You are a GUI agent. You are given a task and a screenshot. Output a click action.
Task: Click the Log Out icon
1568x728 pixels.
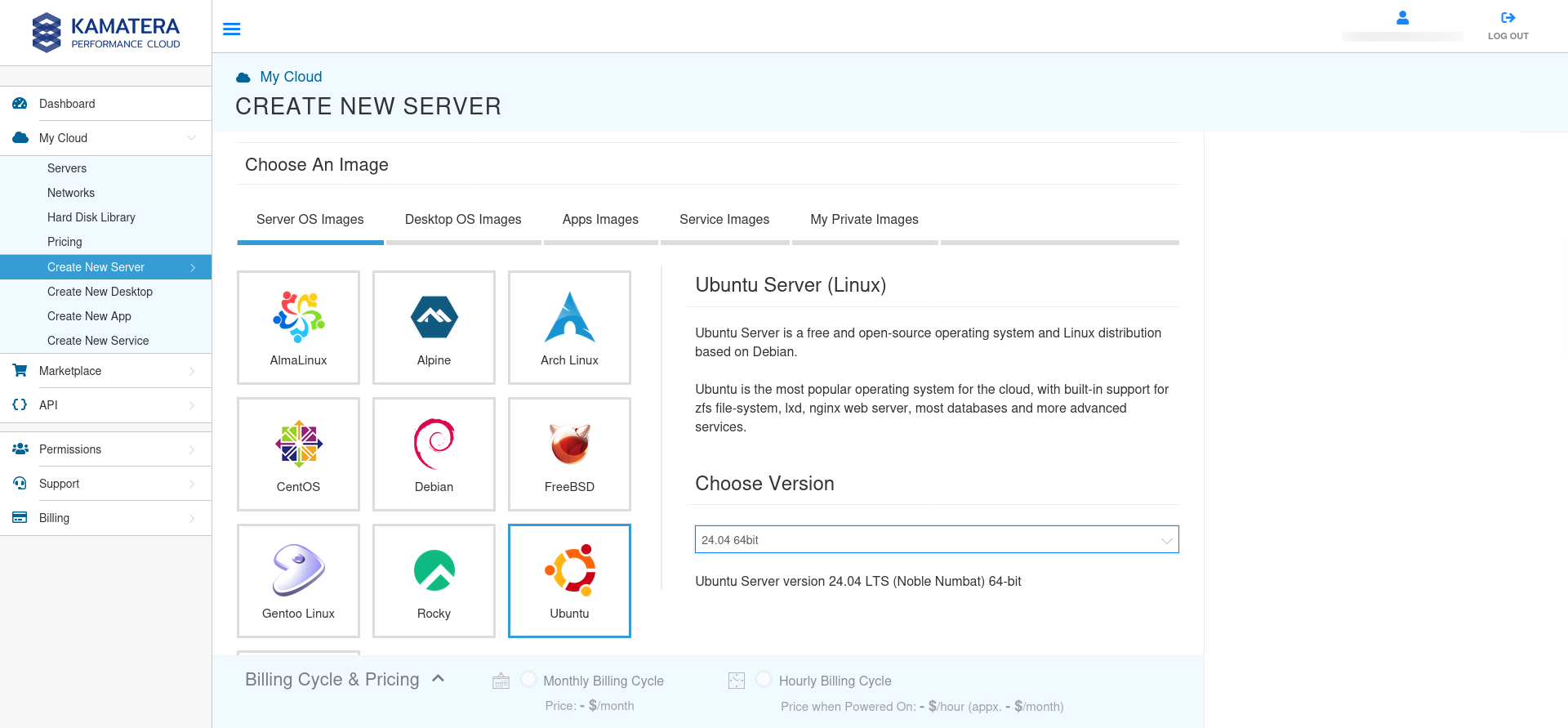[x=1508, y=17]
